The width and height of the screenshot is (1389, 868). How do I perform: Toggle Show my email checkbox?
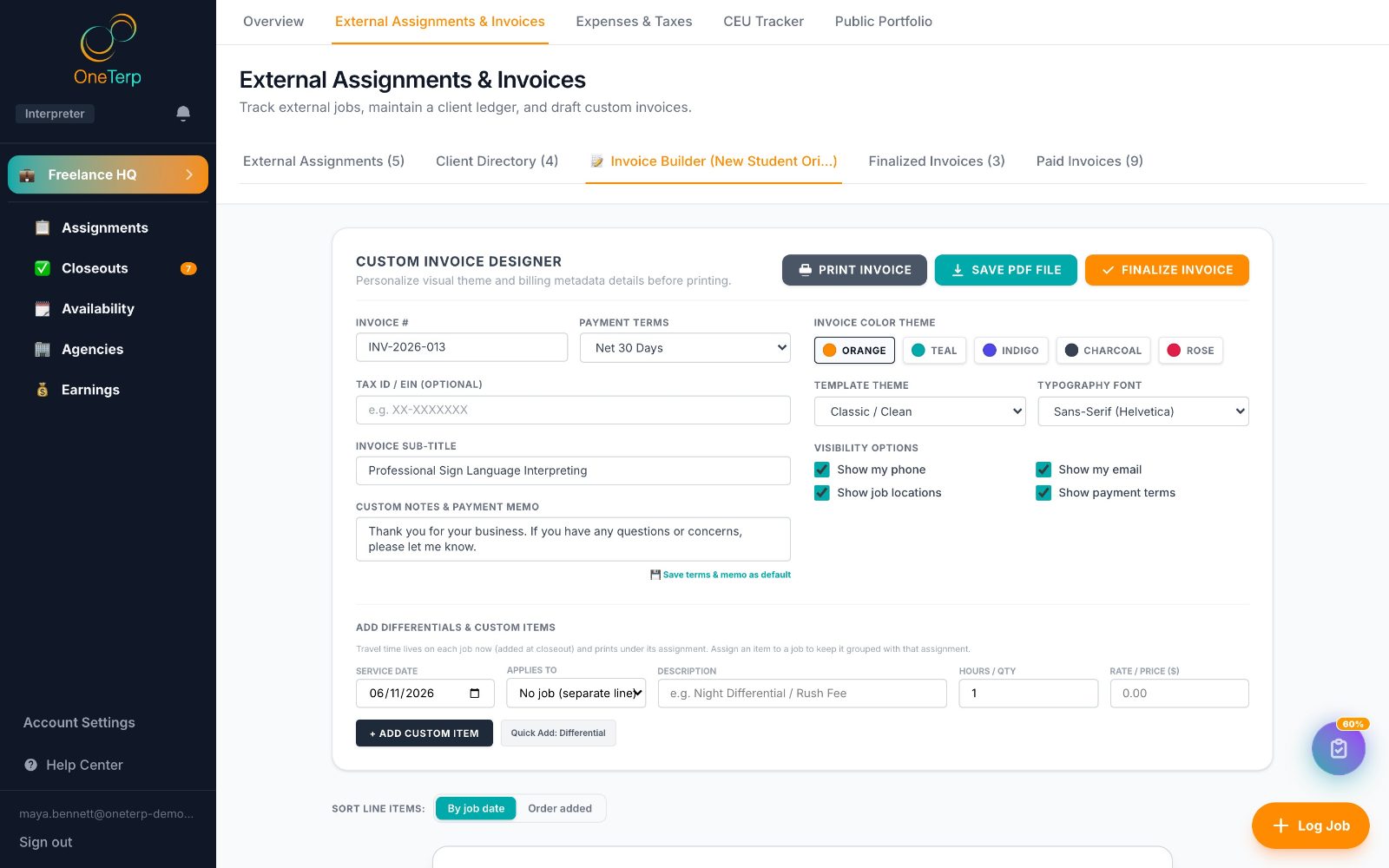click(x=1043, y=470)
